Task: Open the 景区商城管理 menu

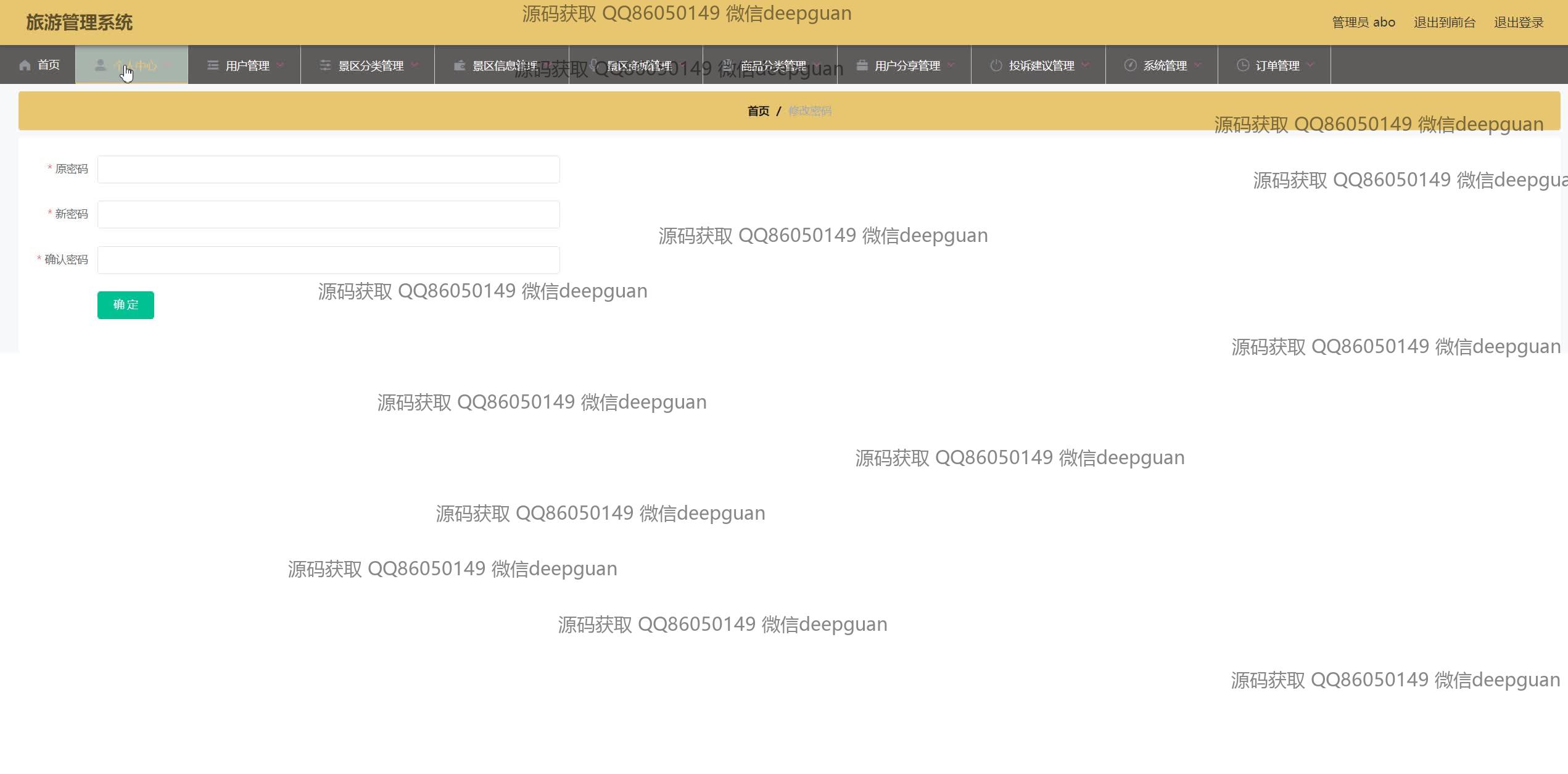Action: tap(639, 65)
